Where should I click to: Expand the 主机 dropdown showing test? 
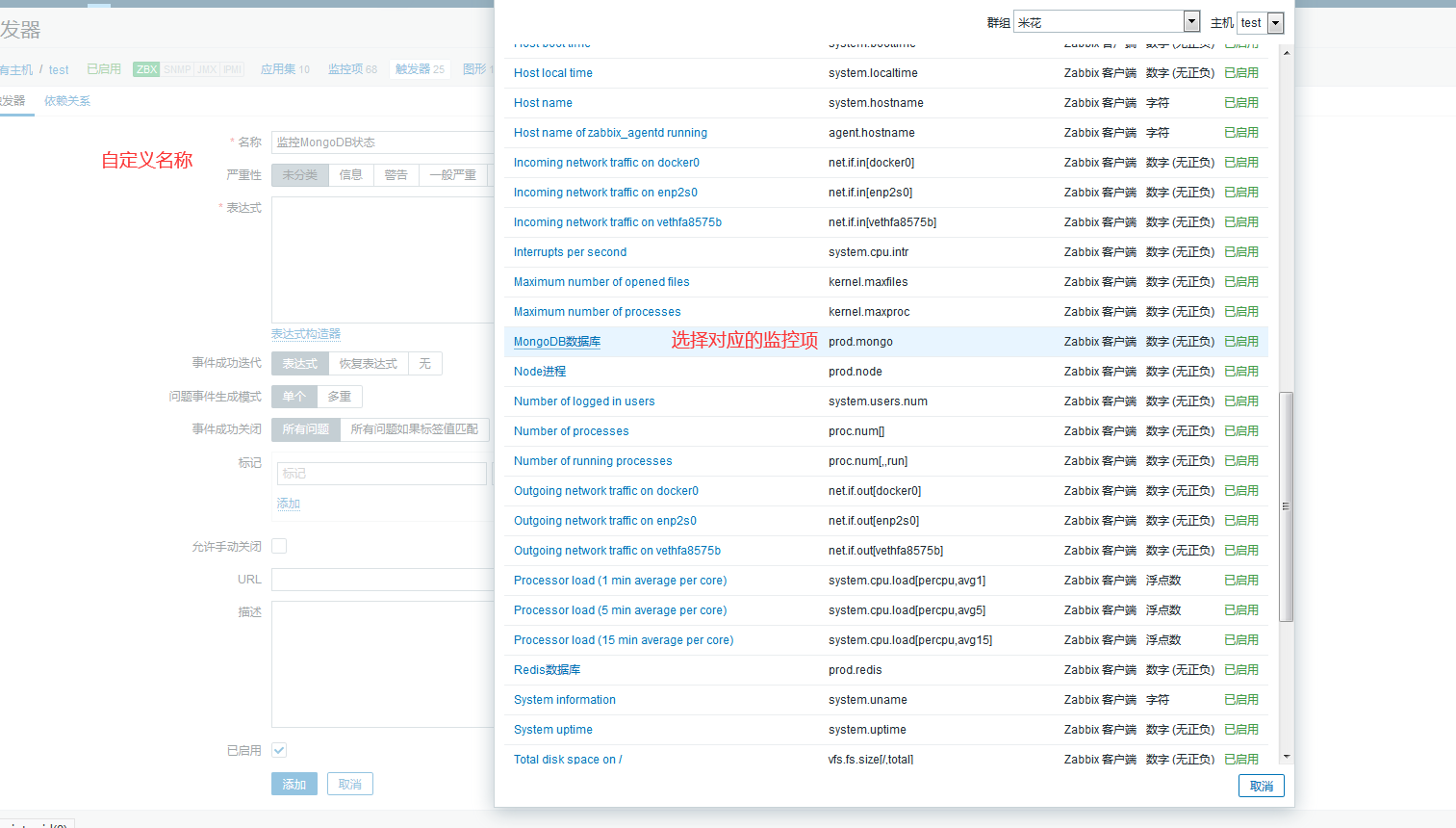(x=1275, y=23)
